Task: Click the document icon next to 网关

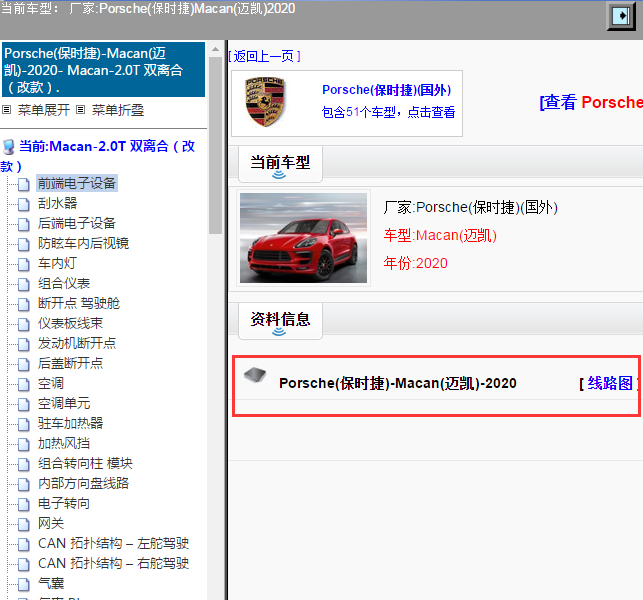Action: click(24, 524)
